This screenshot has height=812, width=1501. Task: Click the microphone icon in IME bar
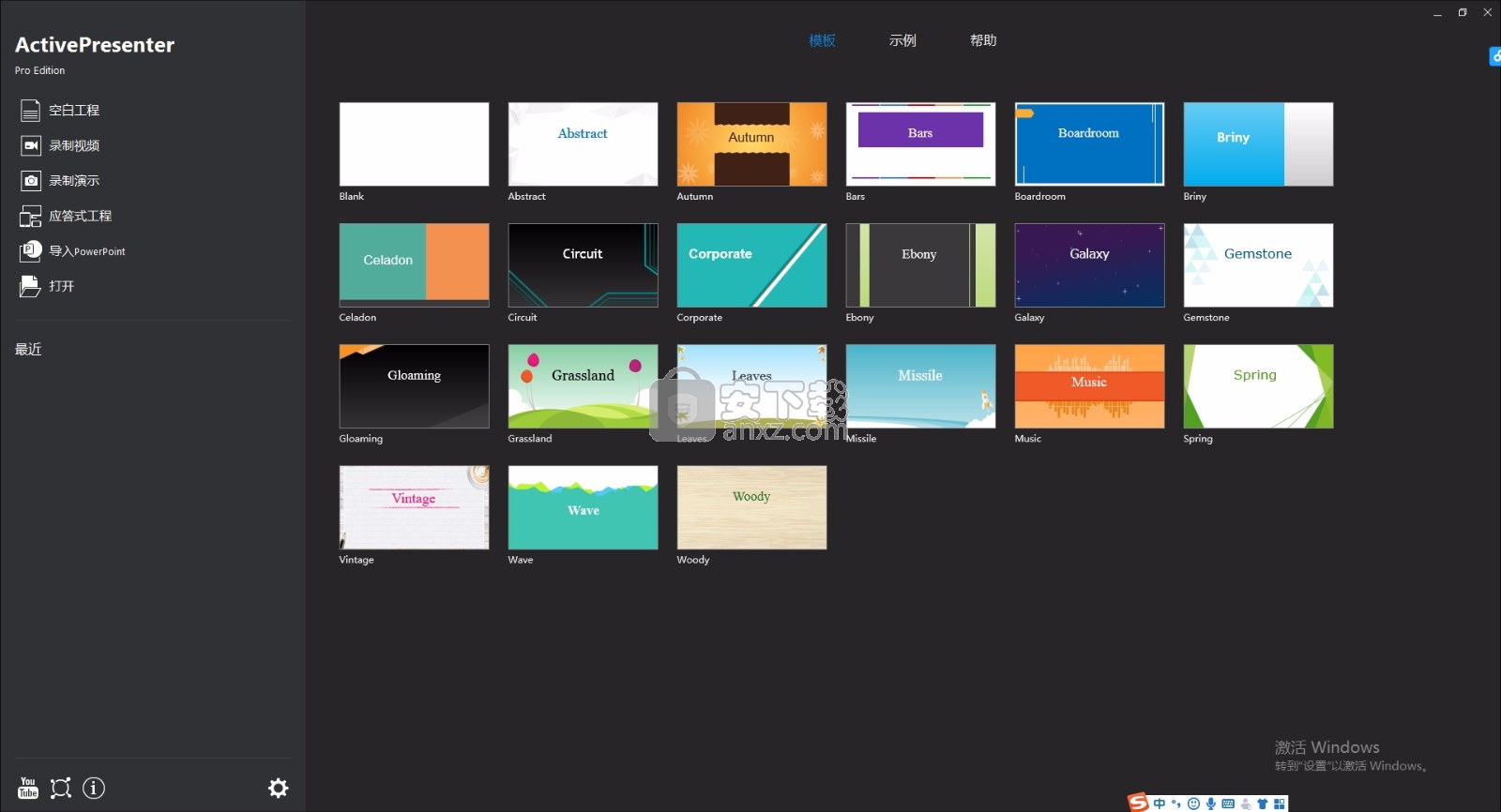(1211, 804)
